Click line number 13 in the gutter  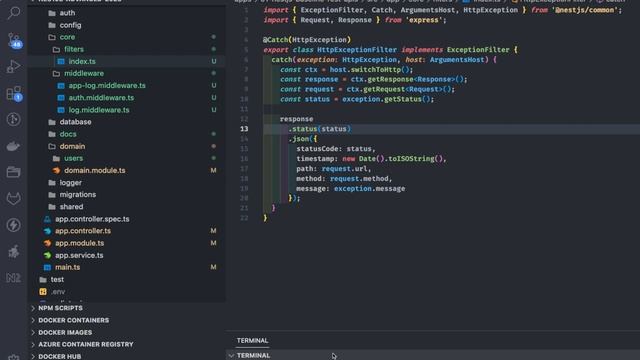point(244,129)
